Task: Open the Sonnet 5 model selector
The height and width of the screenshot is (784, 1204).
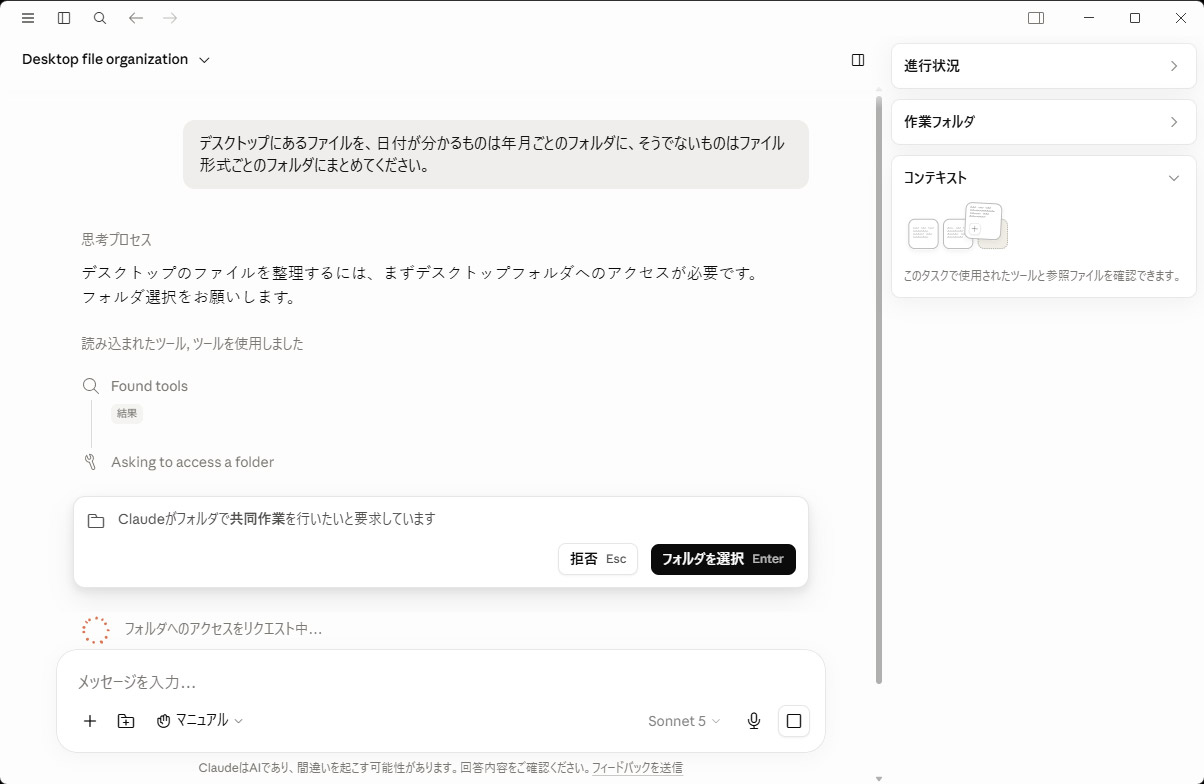Action: [684, 721]
